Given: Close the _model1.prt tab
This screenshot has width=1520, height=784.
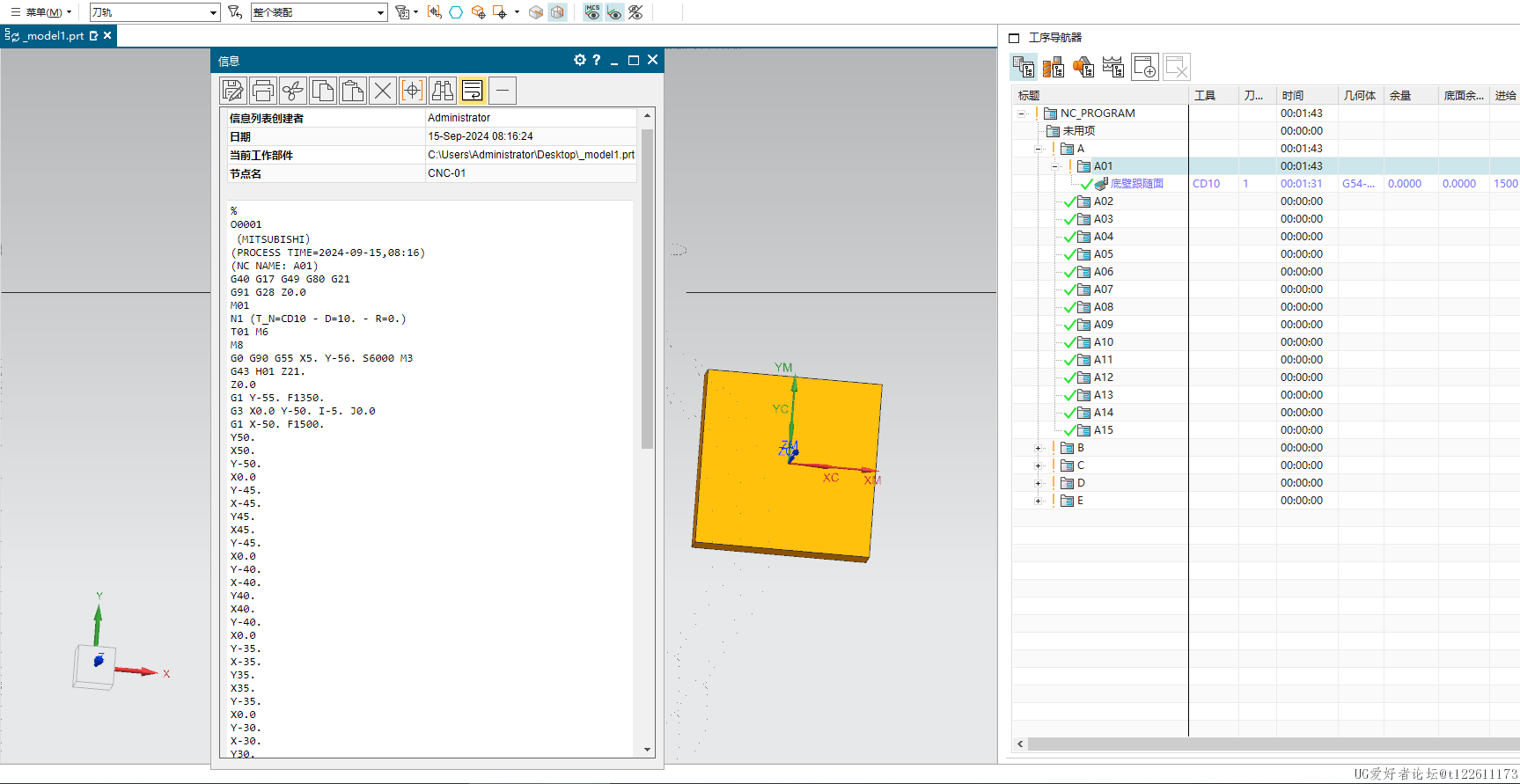Looking at the screenshot, I should point(107,35).
